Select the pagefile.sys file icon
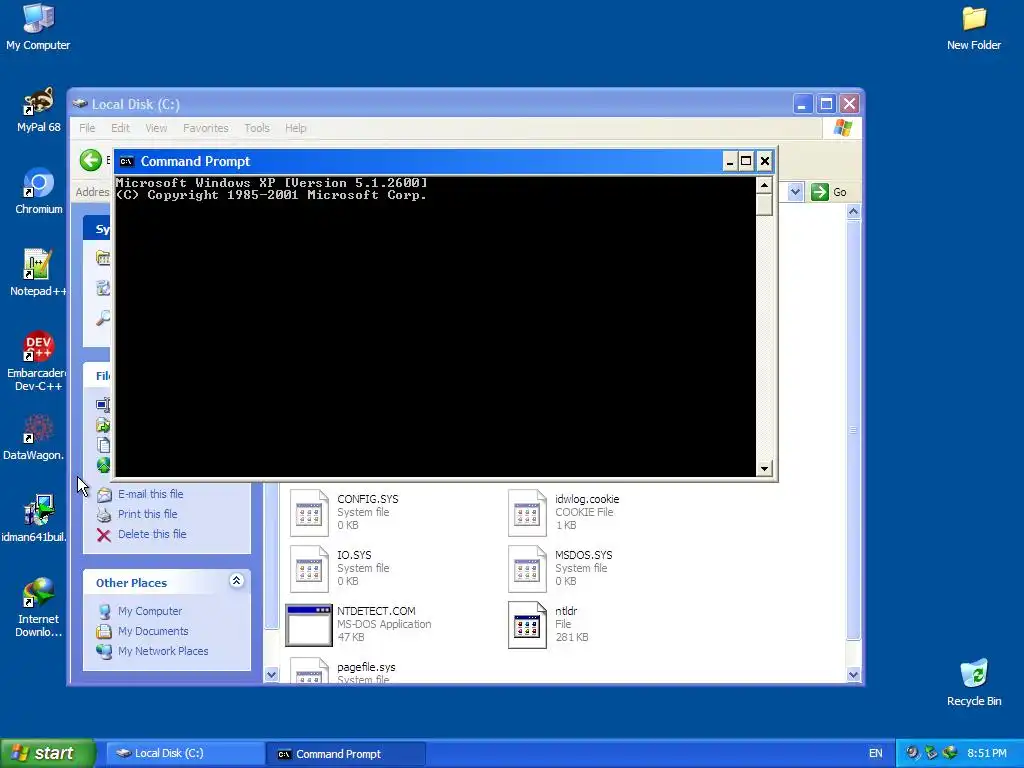This screenshot has width=1024, height=768. (309, 671)
